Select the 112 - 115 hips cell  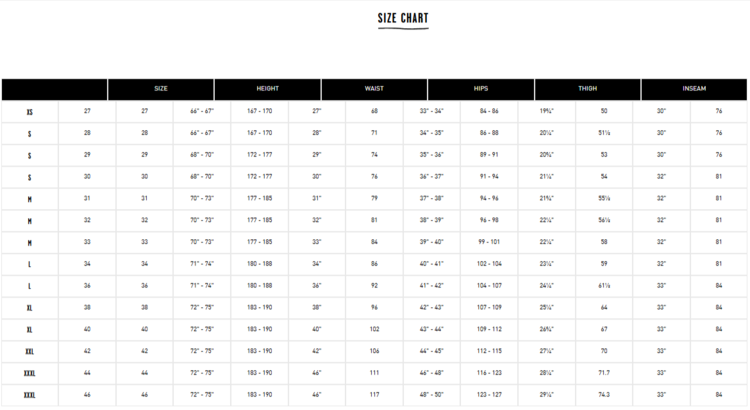point(489,351)
